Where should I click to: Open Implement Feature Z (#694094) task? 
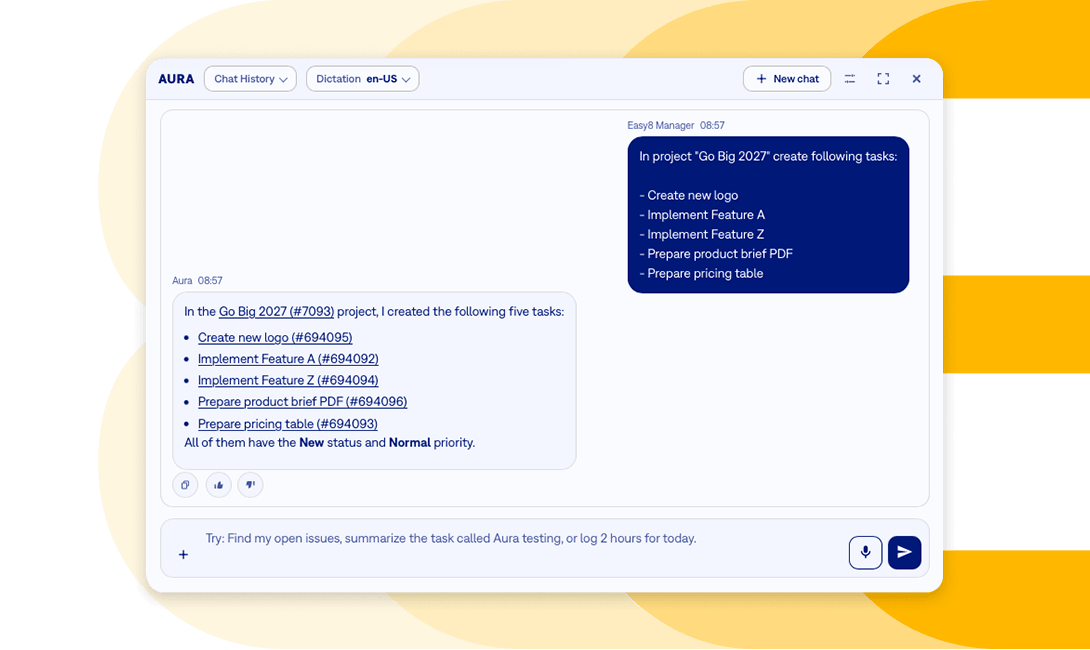pos(288,380)
